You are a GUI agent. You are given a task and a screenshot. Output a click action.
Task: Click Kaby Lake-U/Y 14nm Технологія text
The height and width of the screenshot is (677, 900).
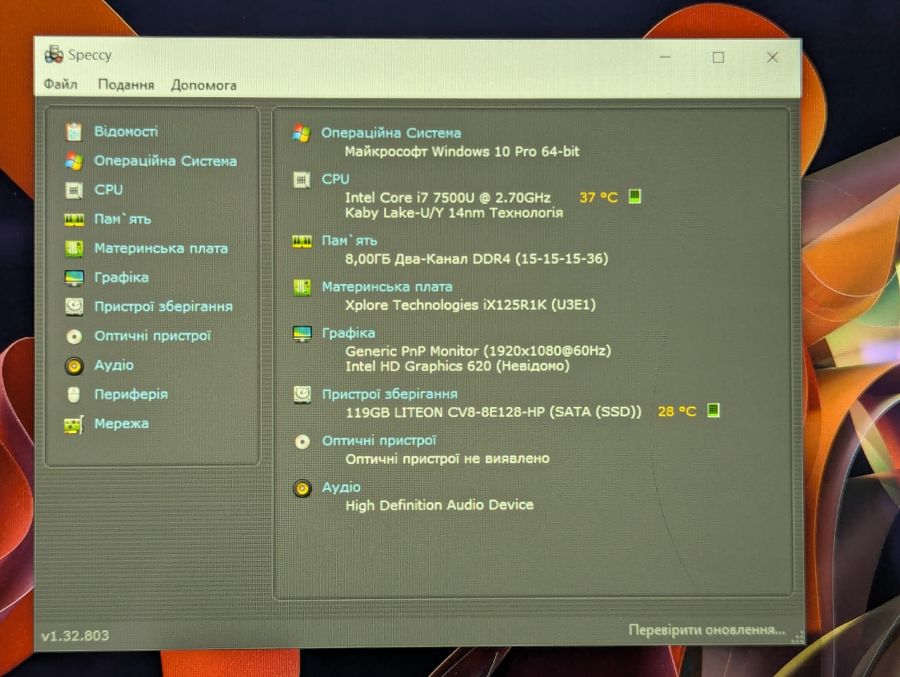click(453, 213)
